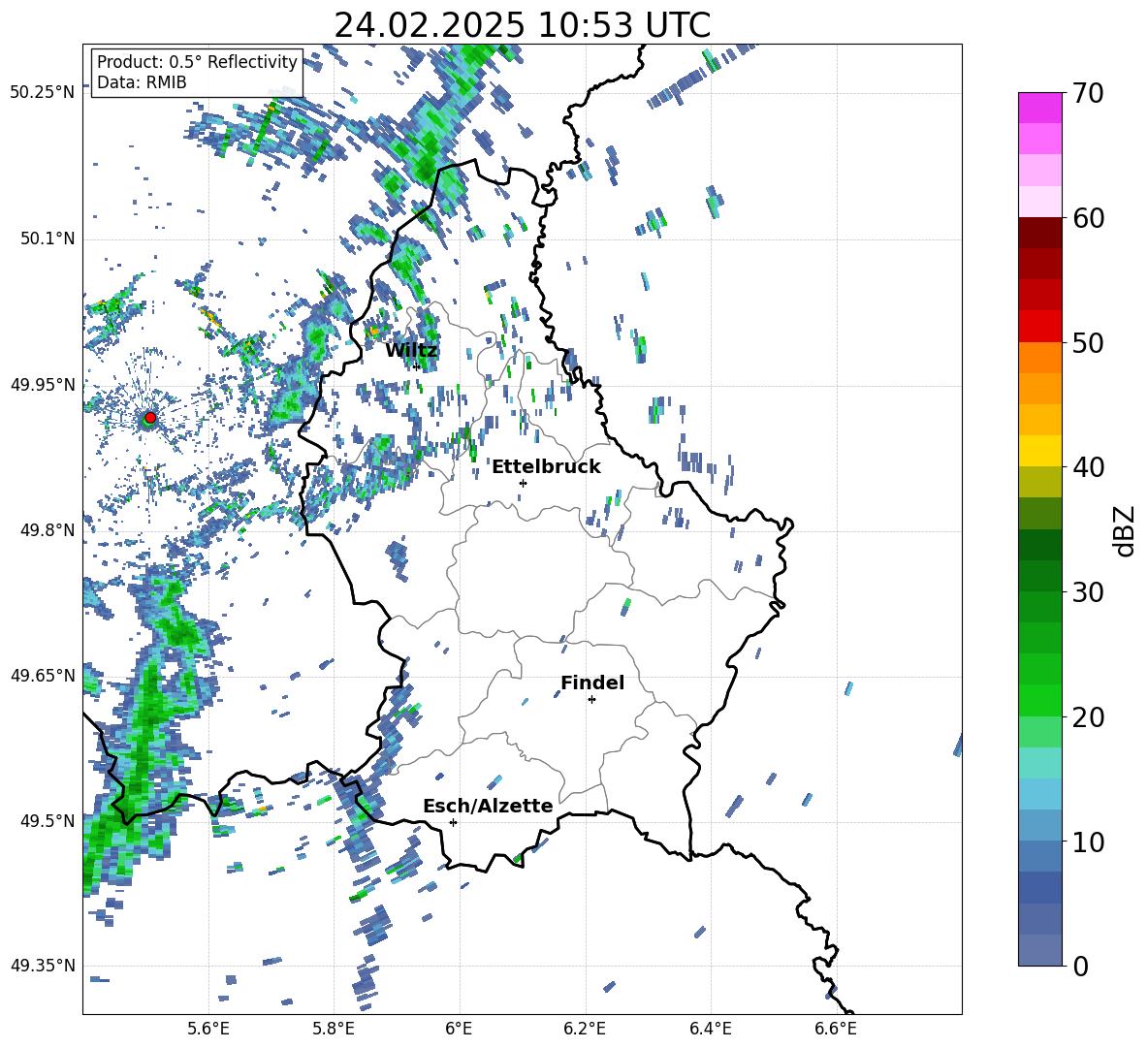Screen dimensions: 1148x1048
Task: Click the bright green 20 dBZ colorbar swatch
Action: 1039,700
